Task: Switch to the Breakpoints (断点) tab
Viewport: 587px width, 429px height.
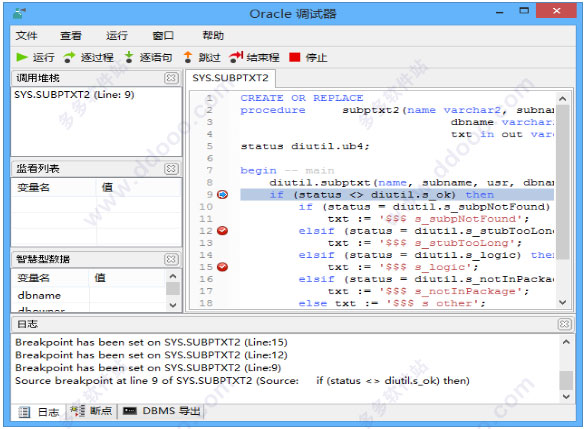Action: tap(92, 411)
